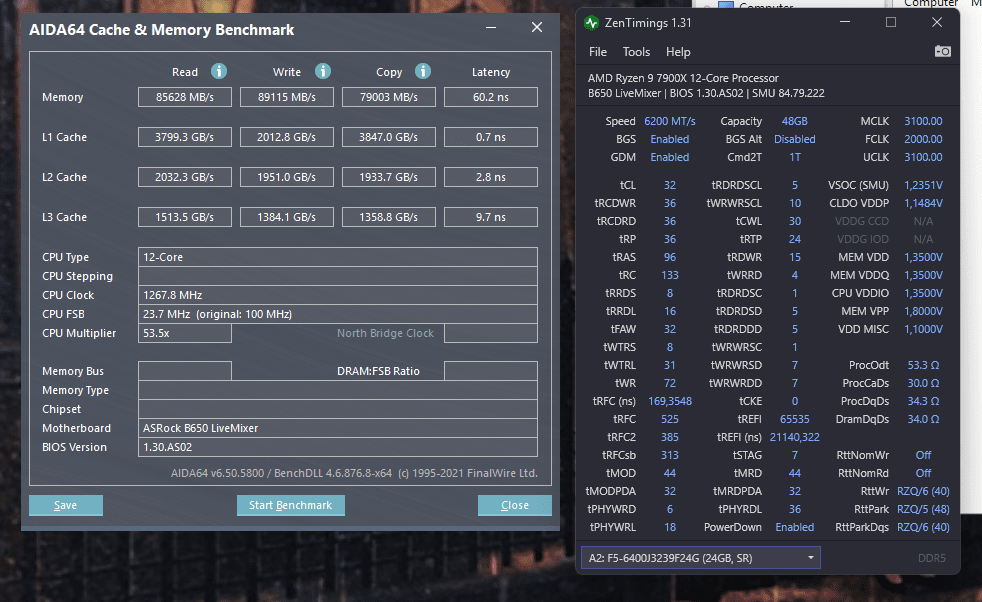This screenshot has height=602, width=982.
Task: Click the ProcOdt value 53.3 Ω
Action: (x=923, y=365)
